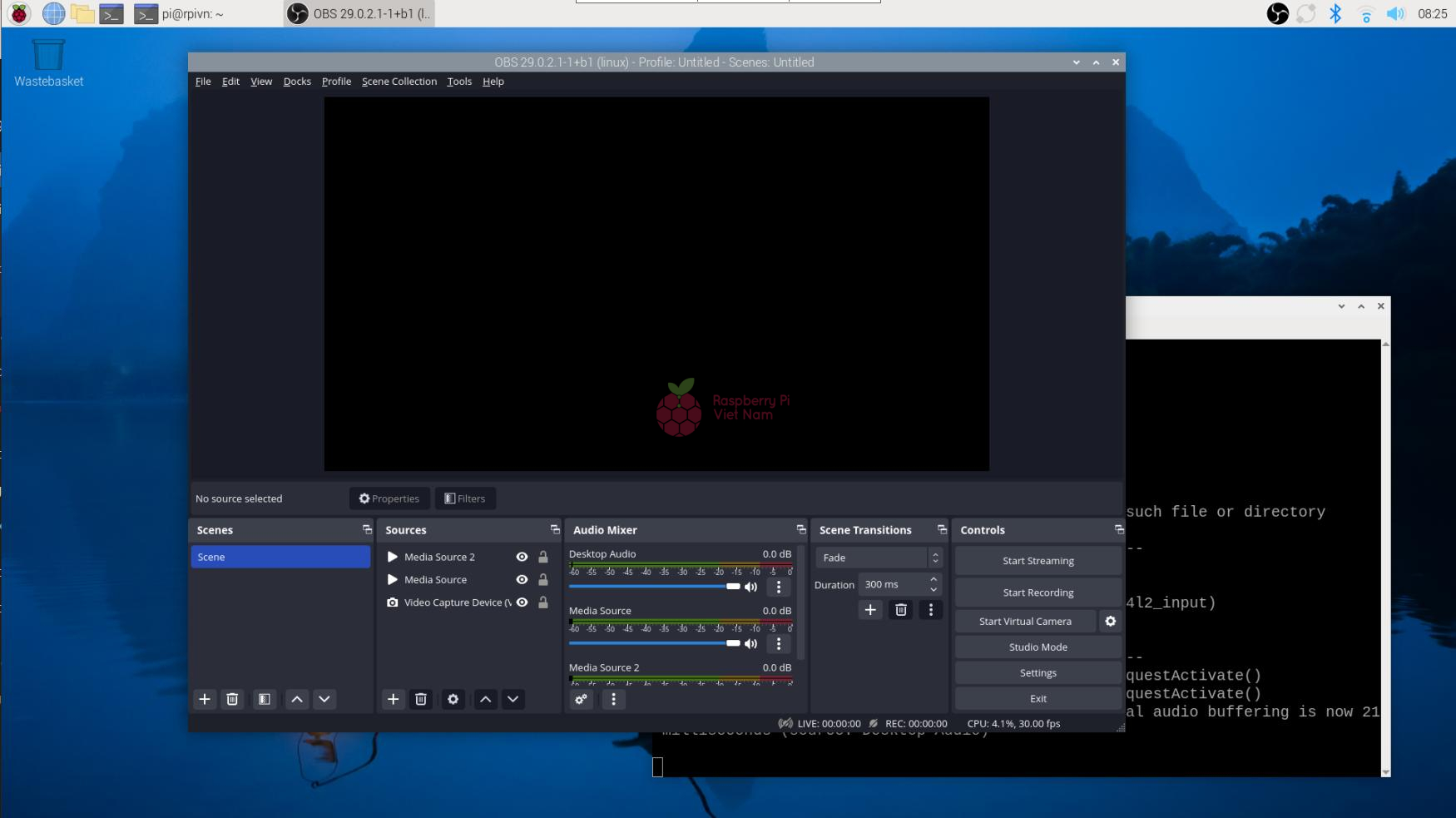Toggle lock on Media Source

[542, 580]
